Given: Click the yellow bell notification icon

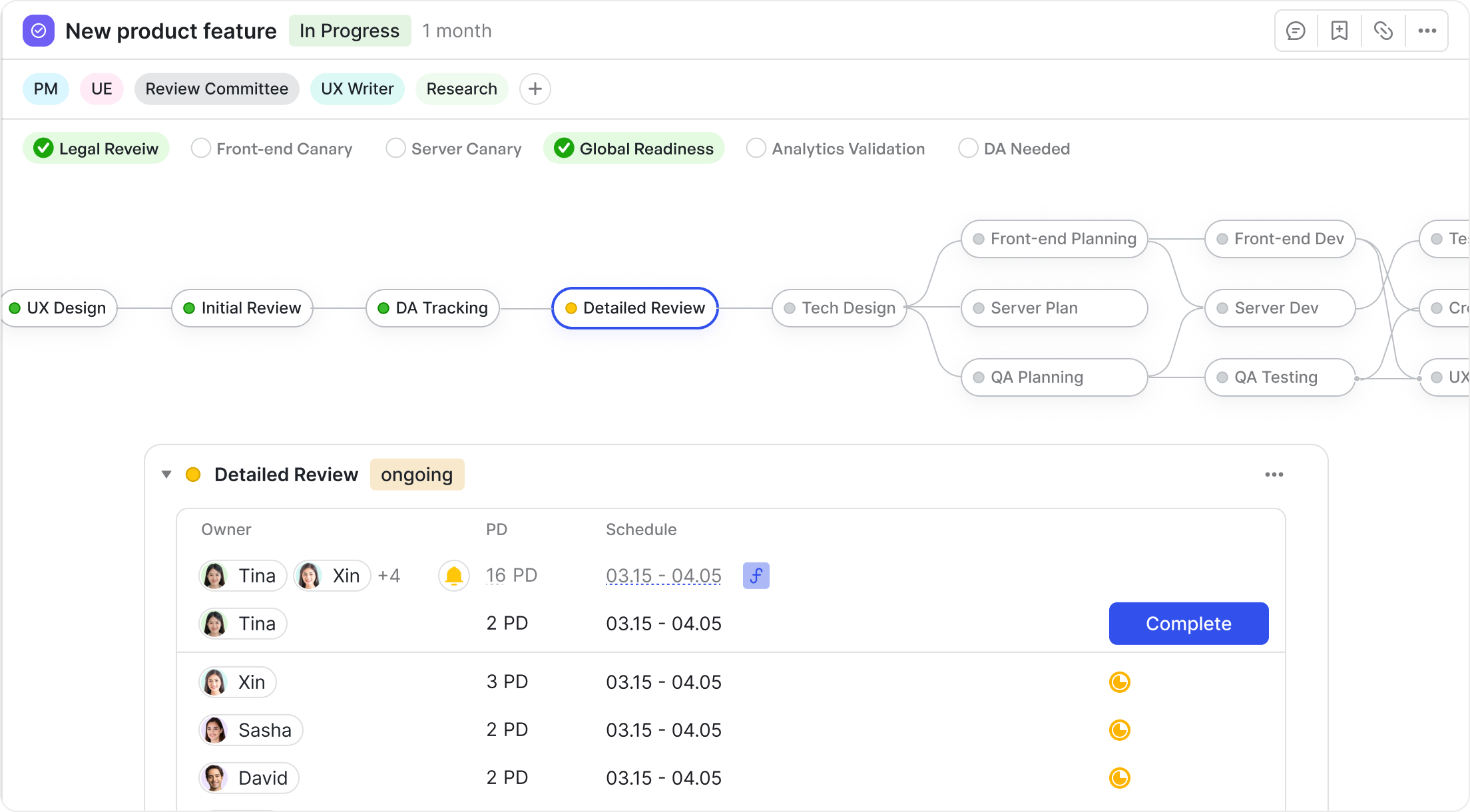Looking at the screenshot, I should point(454,575).
